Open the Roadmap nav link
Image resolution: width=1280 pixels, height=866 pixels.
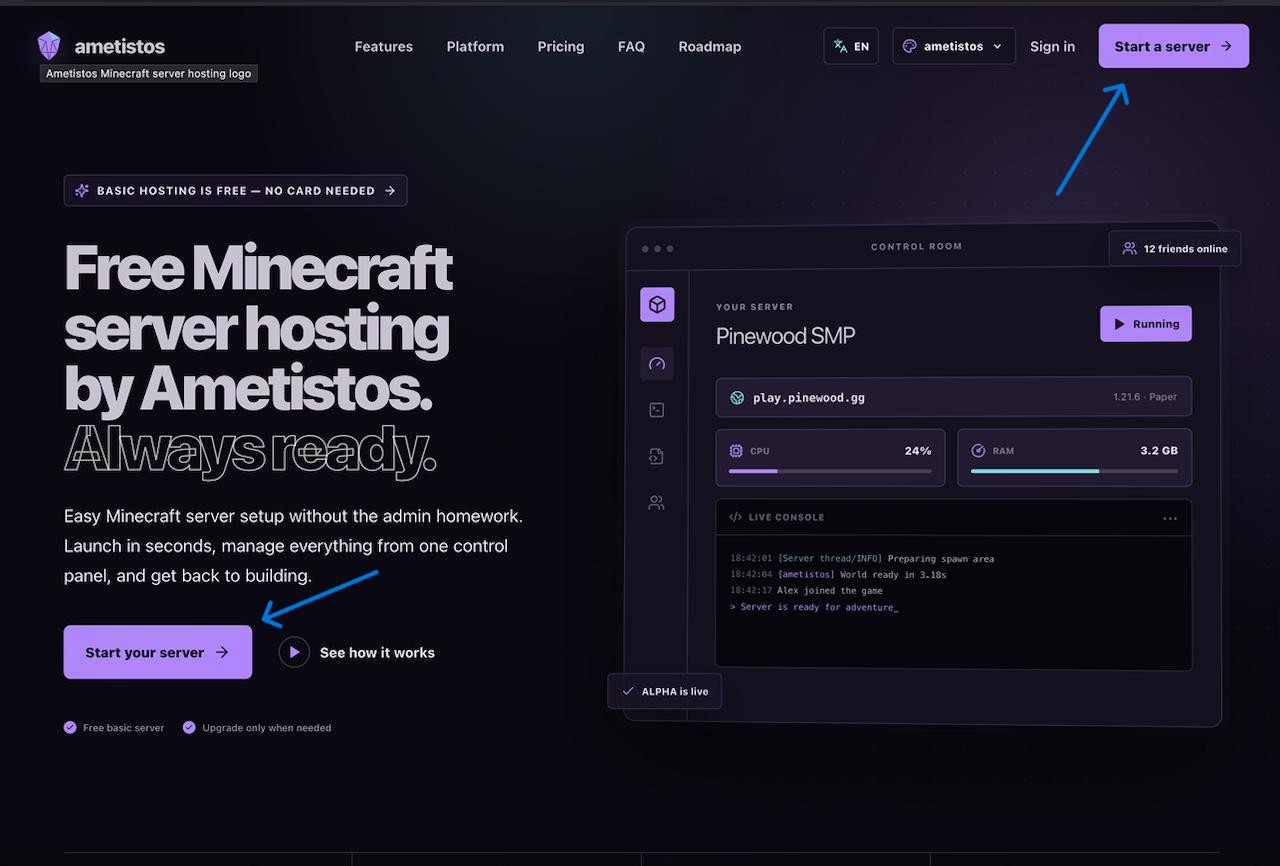(x=710, y=47)
